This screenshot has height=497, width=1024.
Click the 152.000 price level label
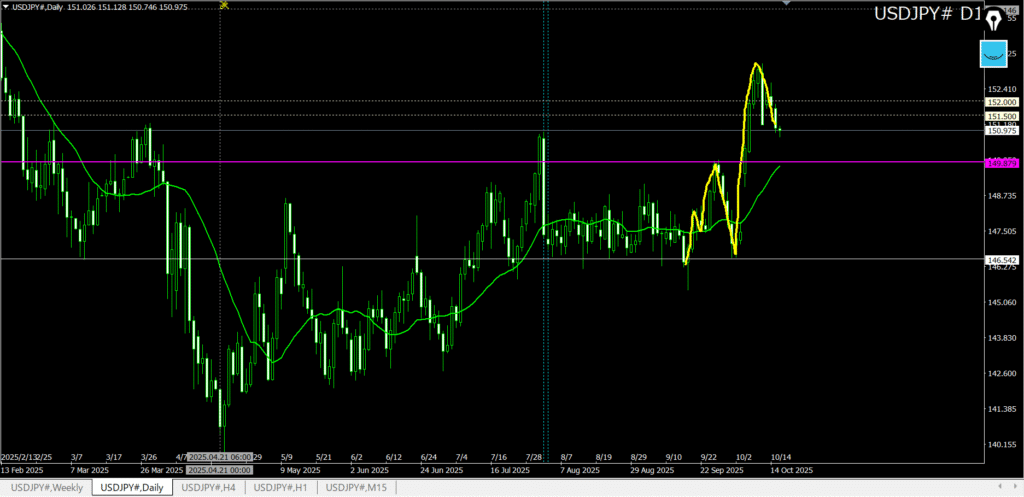pos(1001,102)
